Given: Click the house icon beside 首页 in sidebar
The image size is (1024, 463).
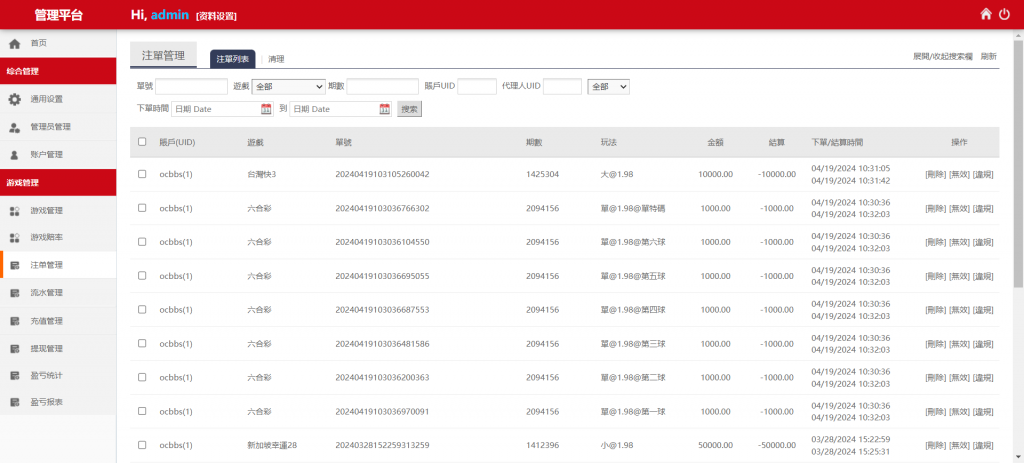Looking at the screenshot, I should pos(14,44).
